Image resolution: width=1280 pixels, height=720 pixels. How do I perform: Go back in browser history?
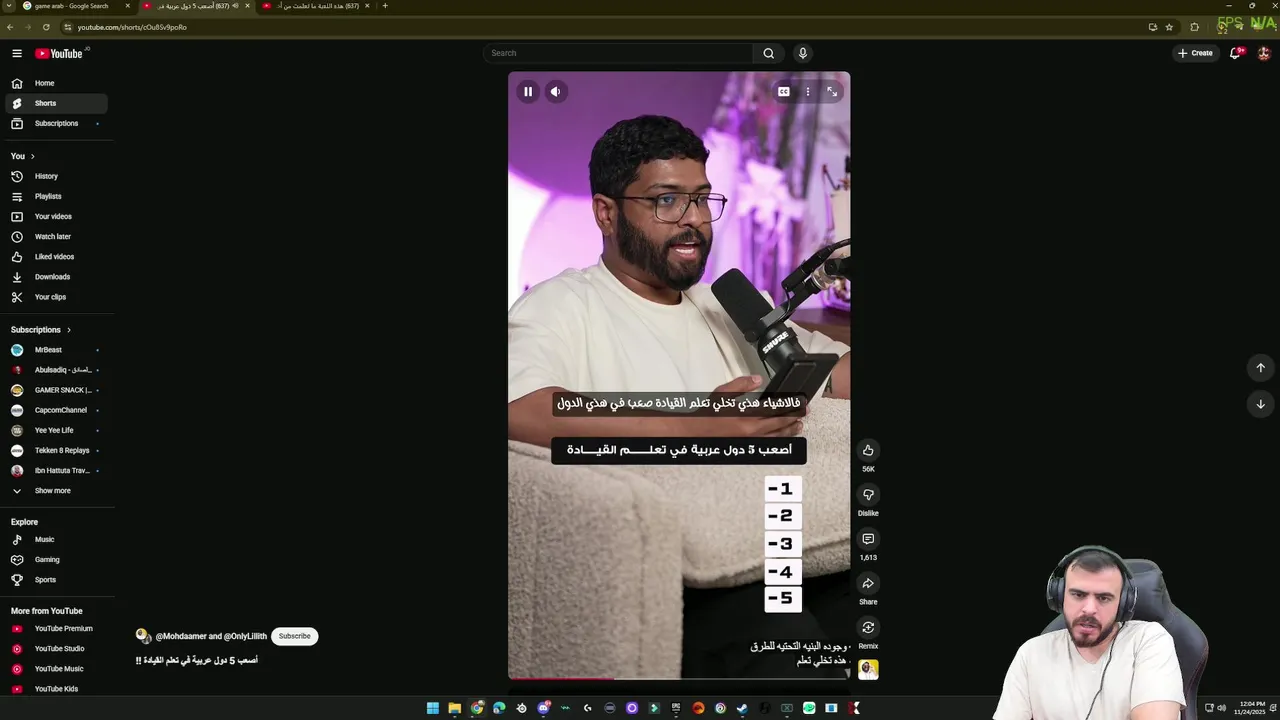point(10,27)
